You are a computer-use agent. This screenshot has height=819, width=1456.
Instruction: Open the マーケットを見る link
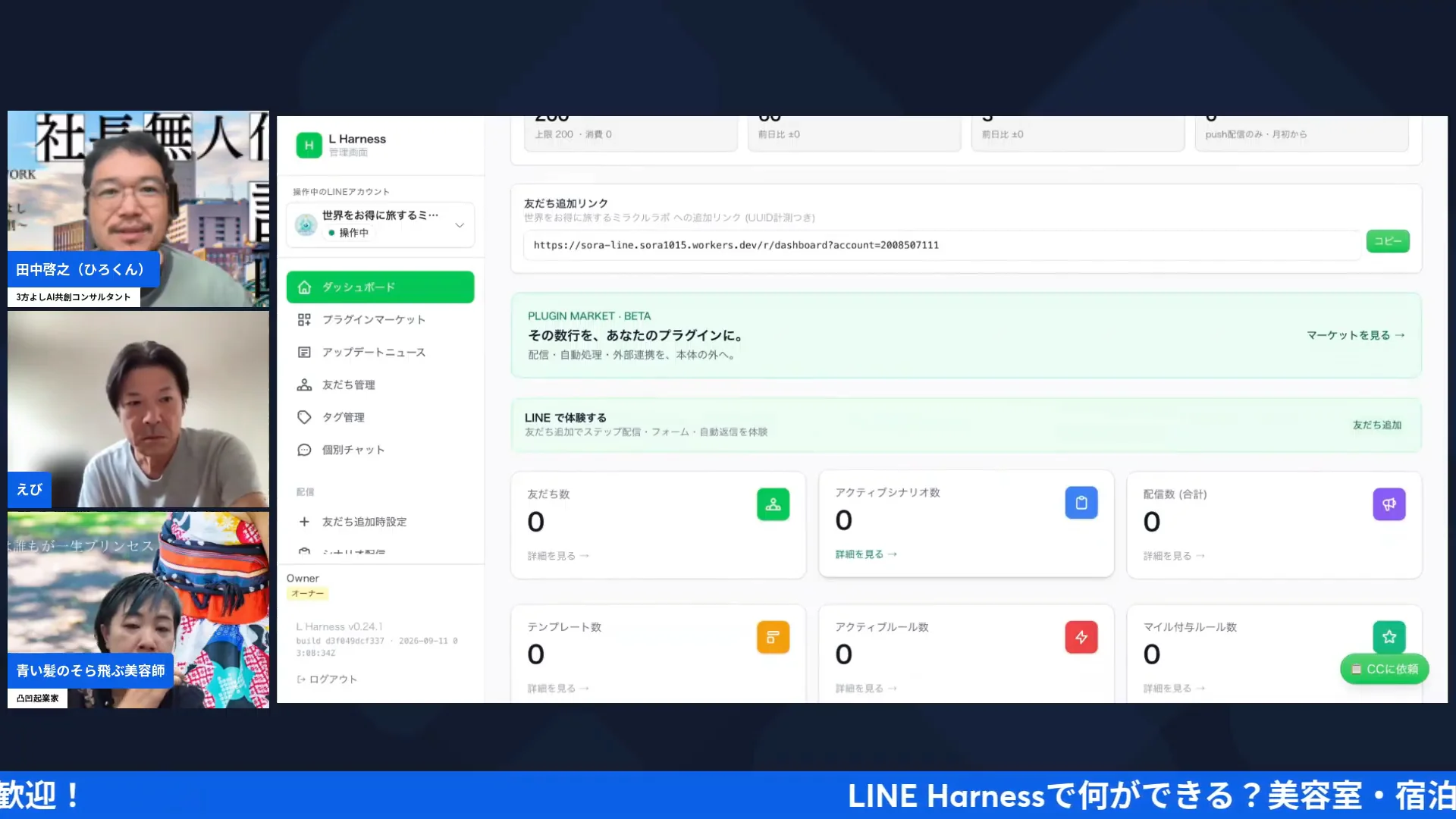point(1355,335)
